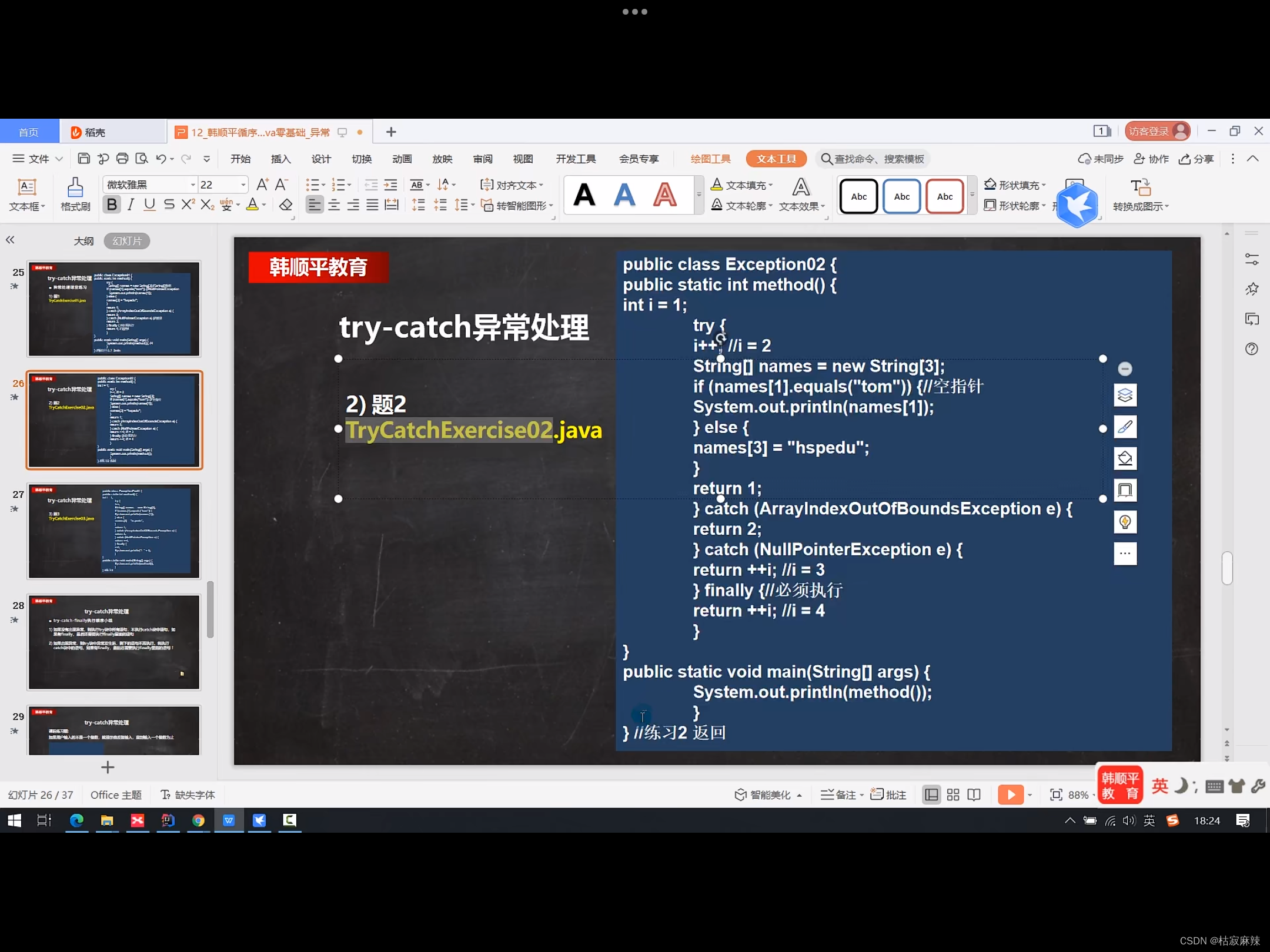Screen dimensions: 1270x952
Task: Toggle italic formatting
Action: [131, 205]
